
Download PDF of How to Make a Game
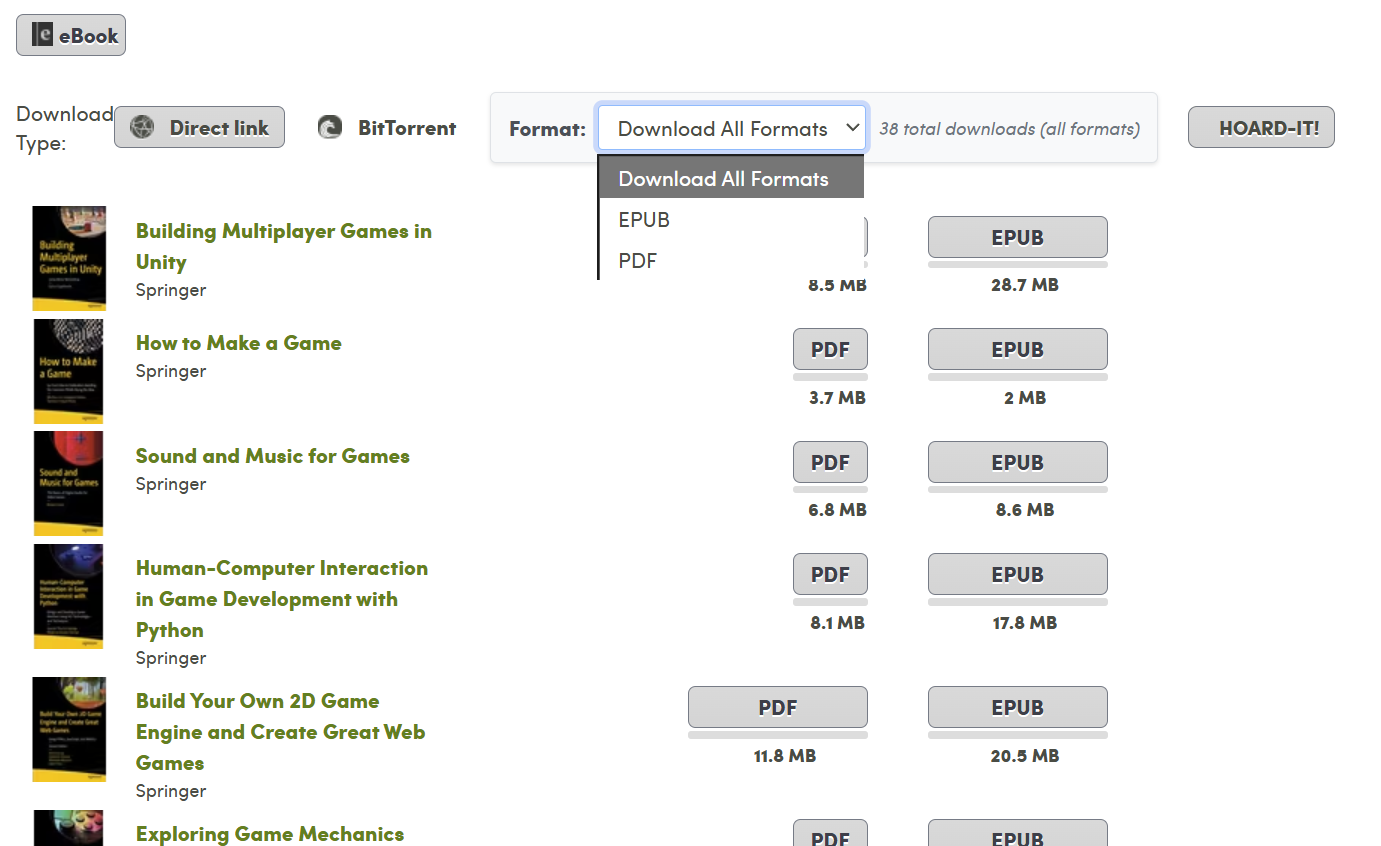click(x=830, y=349)
